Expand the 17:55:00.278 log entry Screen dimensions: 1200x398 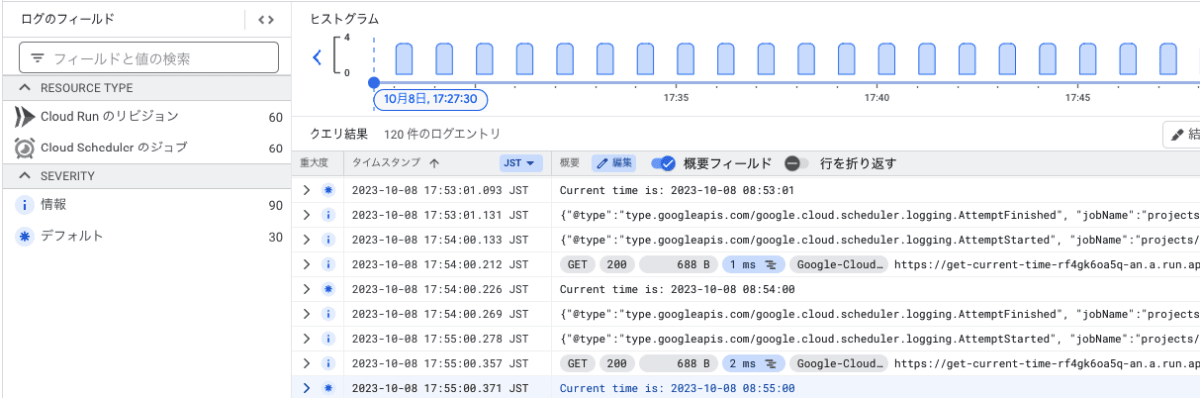307,338
